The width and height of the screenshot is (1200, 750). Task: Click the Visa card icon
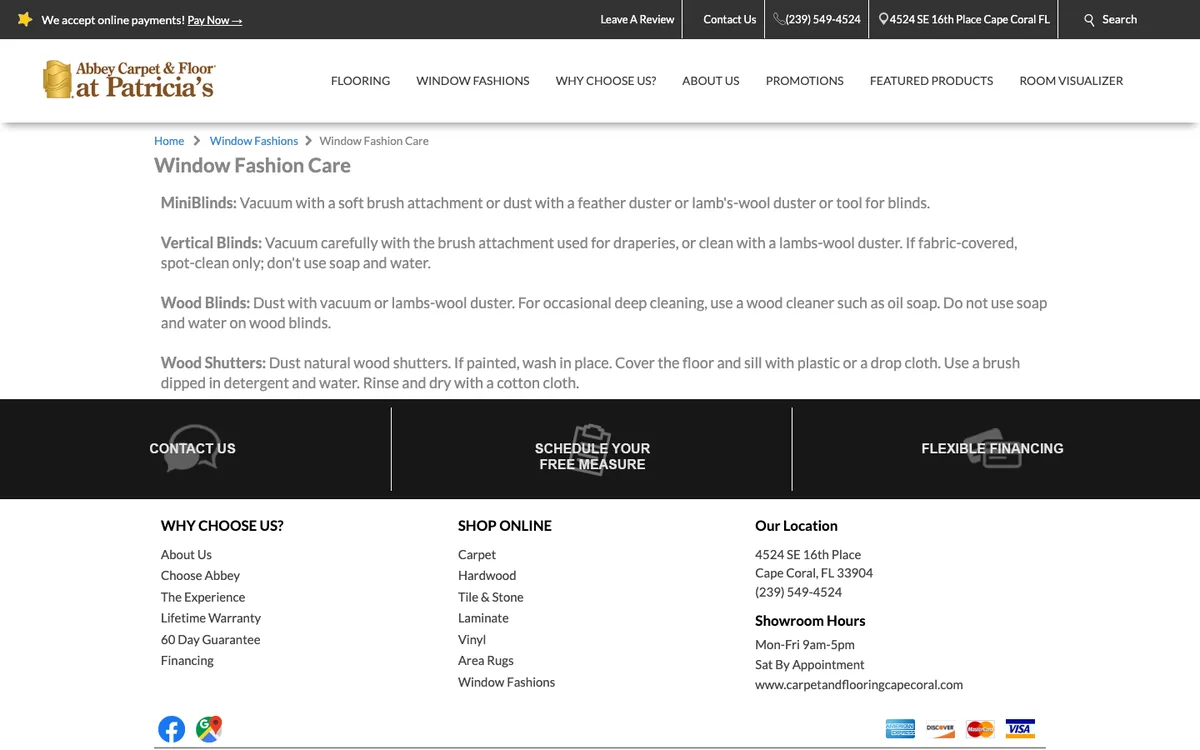[1020, 729]
